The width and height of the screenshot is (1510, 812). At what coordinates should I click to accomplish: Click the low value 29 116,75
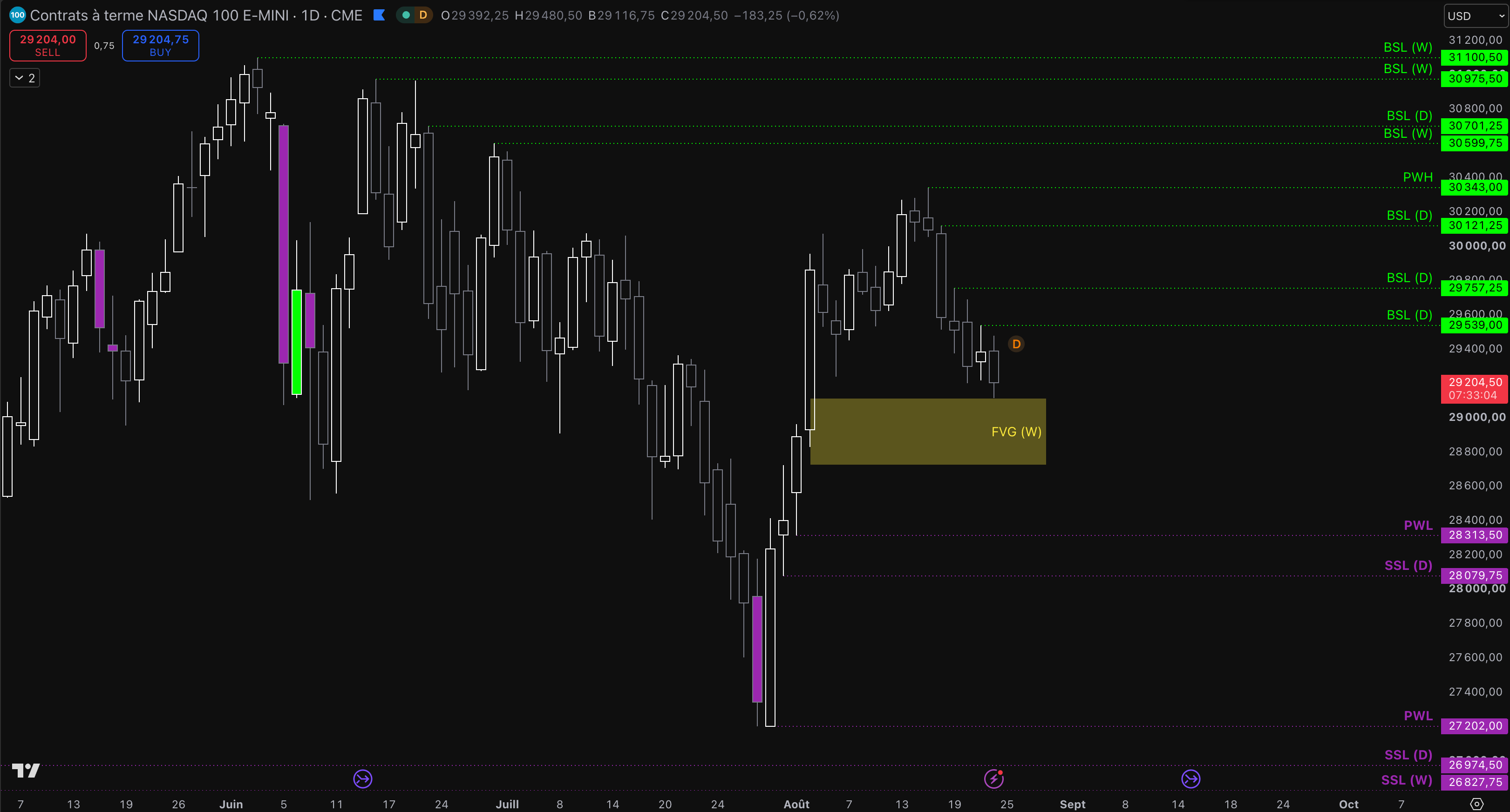[626, 16]
